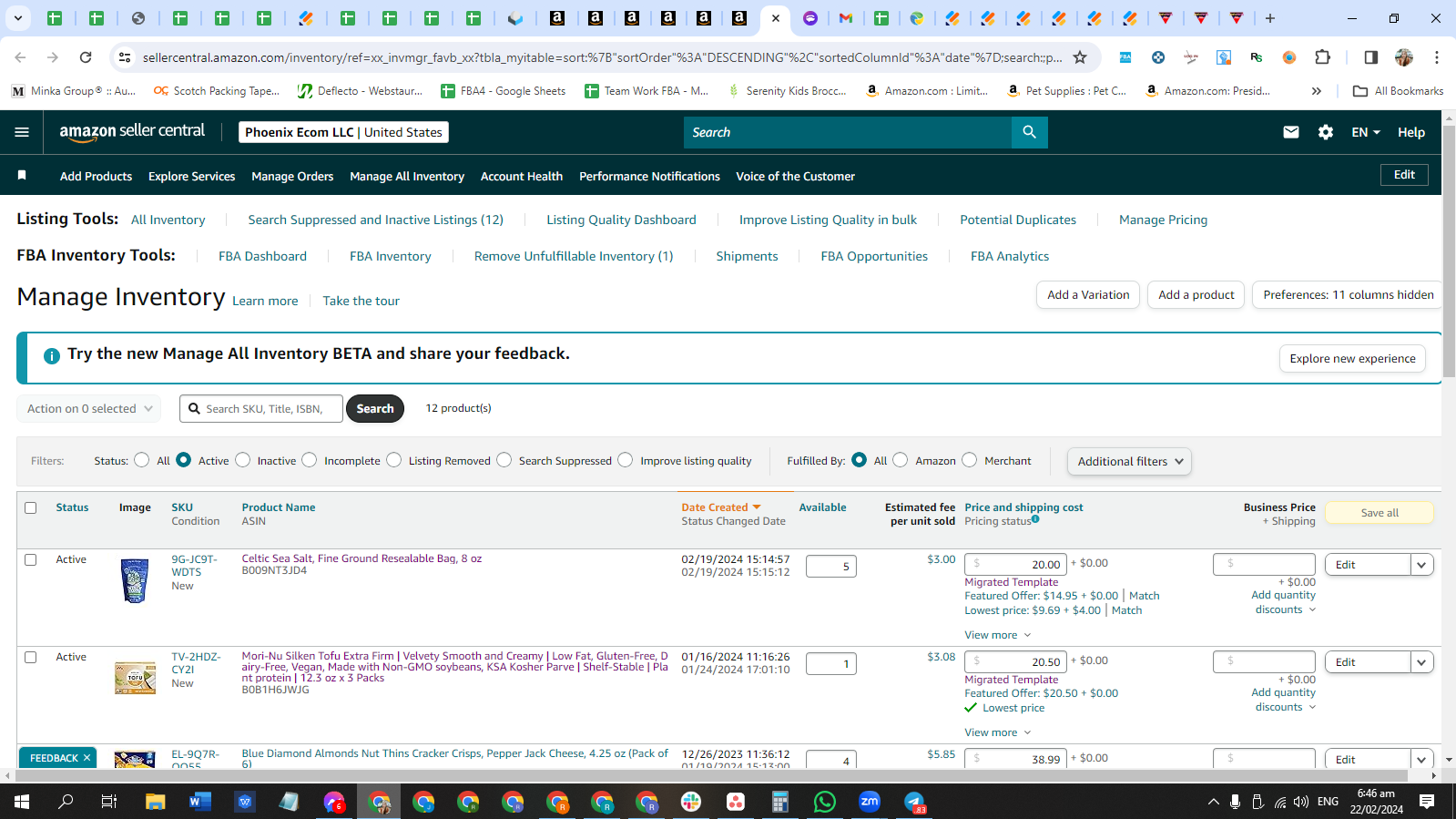The width and height of the screenshot is (1456, 819).
Task: Open Zoom from the taskbar
Action: [x=870, y=802]
